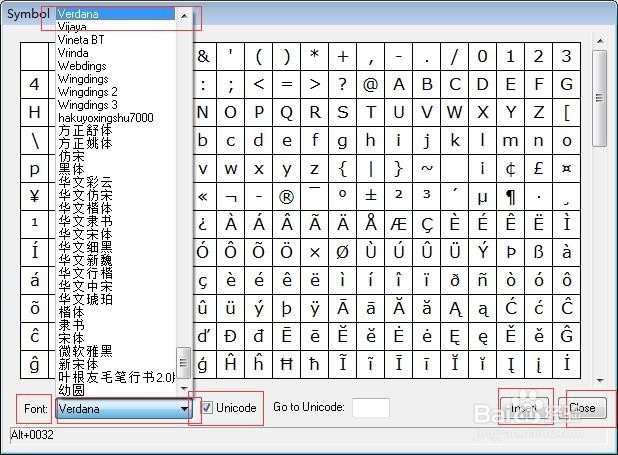Screen dimensions: 618x455
Task: Click the Insert button
Action: point(524,408)
